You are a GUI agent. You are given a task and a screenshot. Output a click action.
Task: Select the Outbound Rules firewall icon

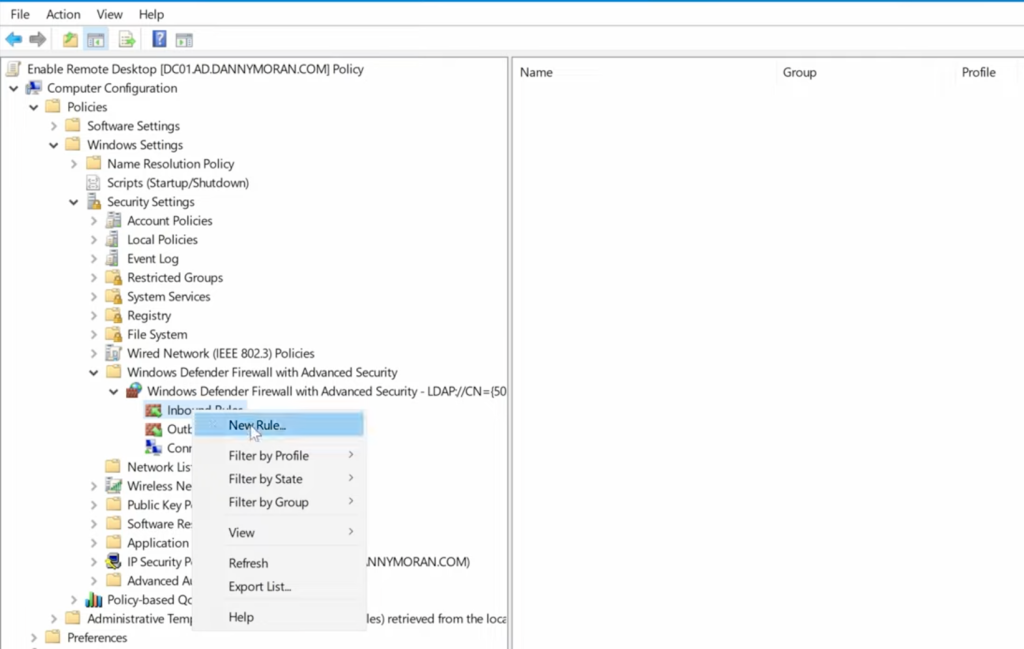[x=154, y=428]
